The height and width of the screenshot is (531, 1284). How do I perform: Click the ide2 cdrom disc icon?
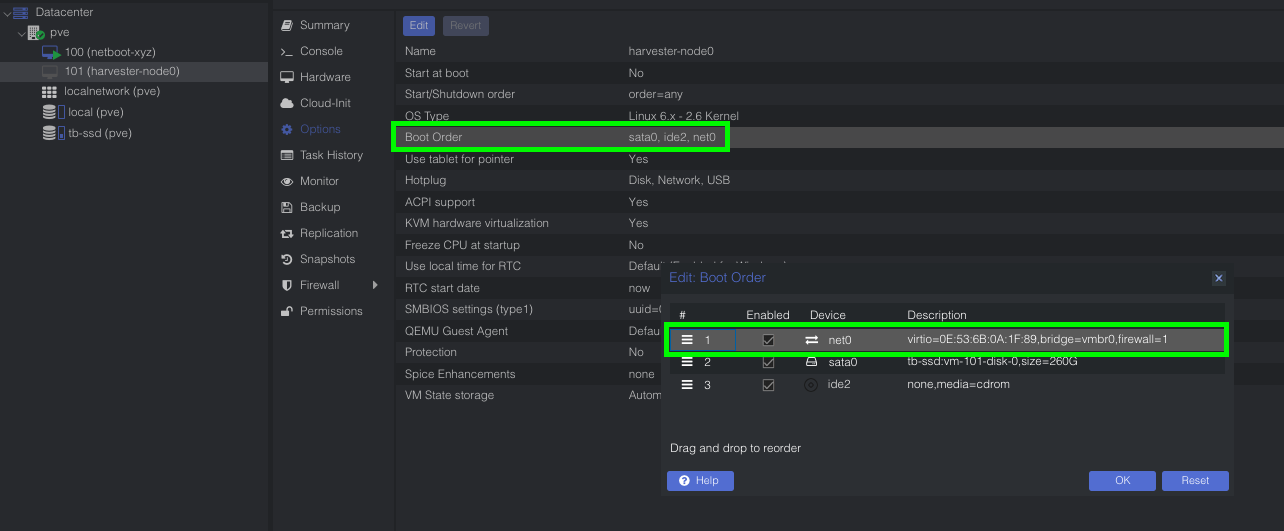[x=811, y=384]
